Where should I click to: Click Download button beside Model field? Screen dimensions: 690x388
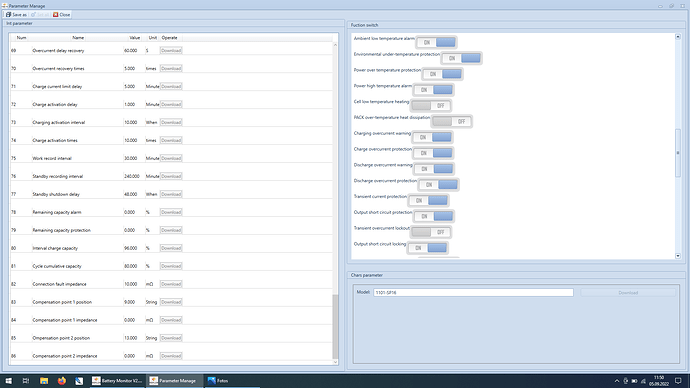point(628,293)
